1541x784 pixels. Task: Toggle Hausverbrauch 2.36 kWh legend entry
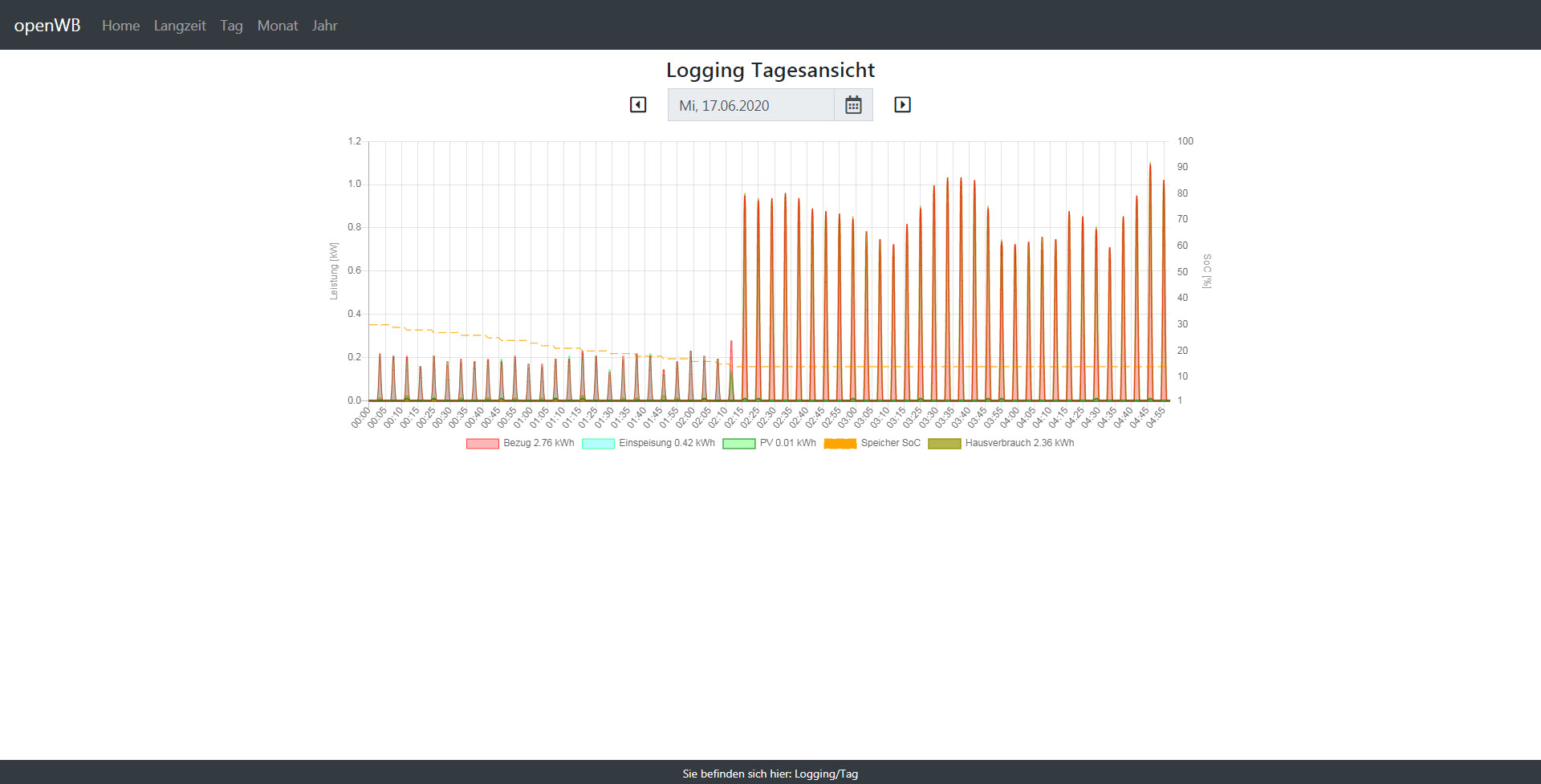tap(1019, 443)
